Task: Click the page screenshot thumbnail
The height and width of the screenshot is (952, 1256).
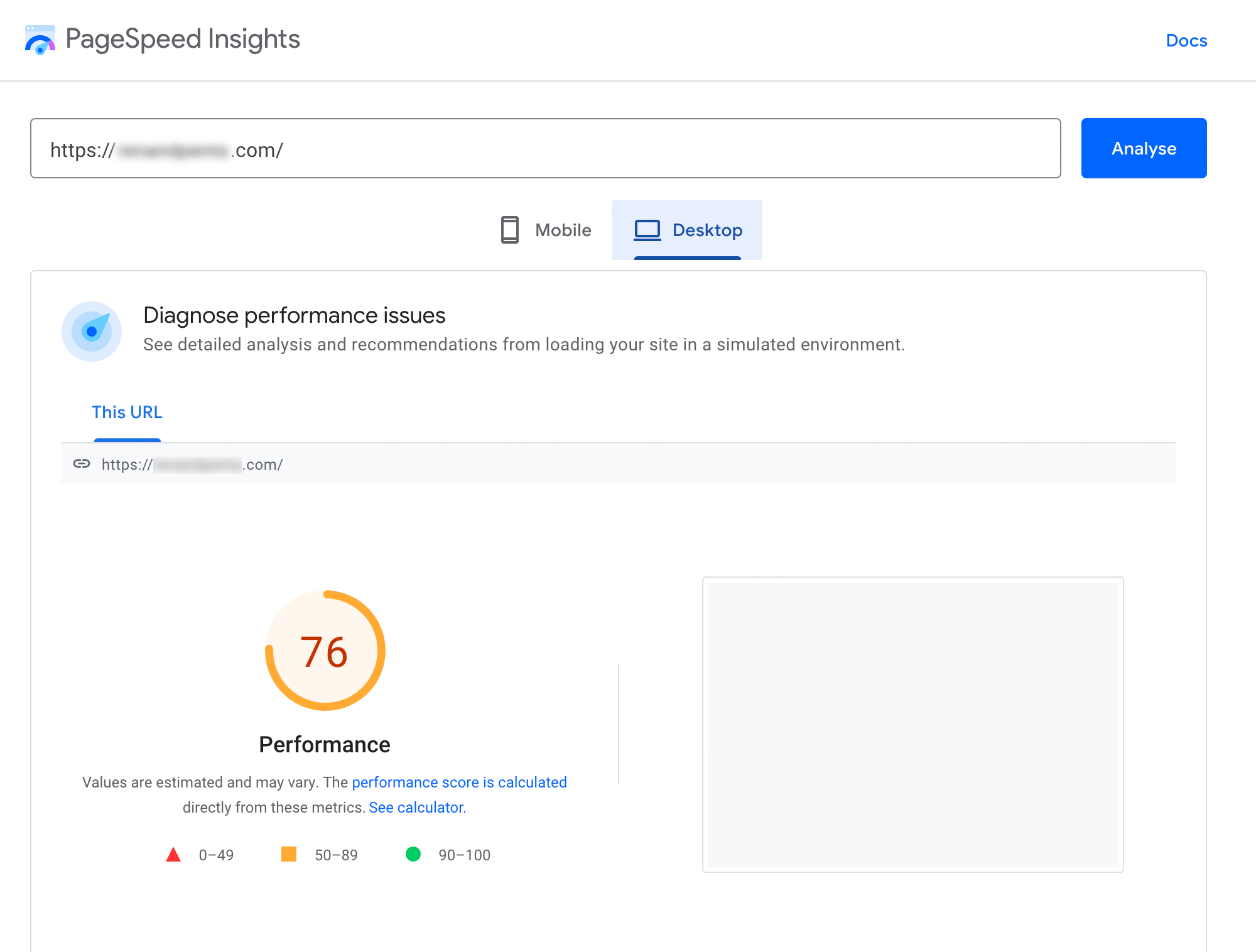Action: pos(912,725)
